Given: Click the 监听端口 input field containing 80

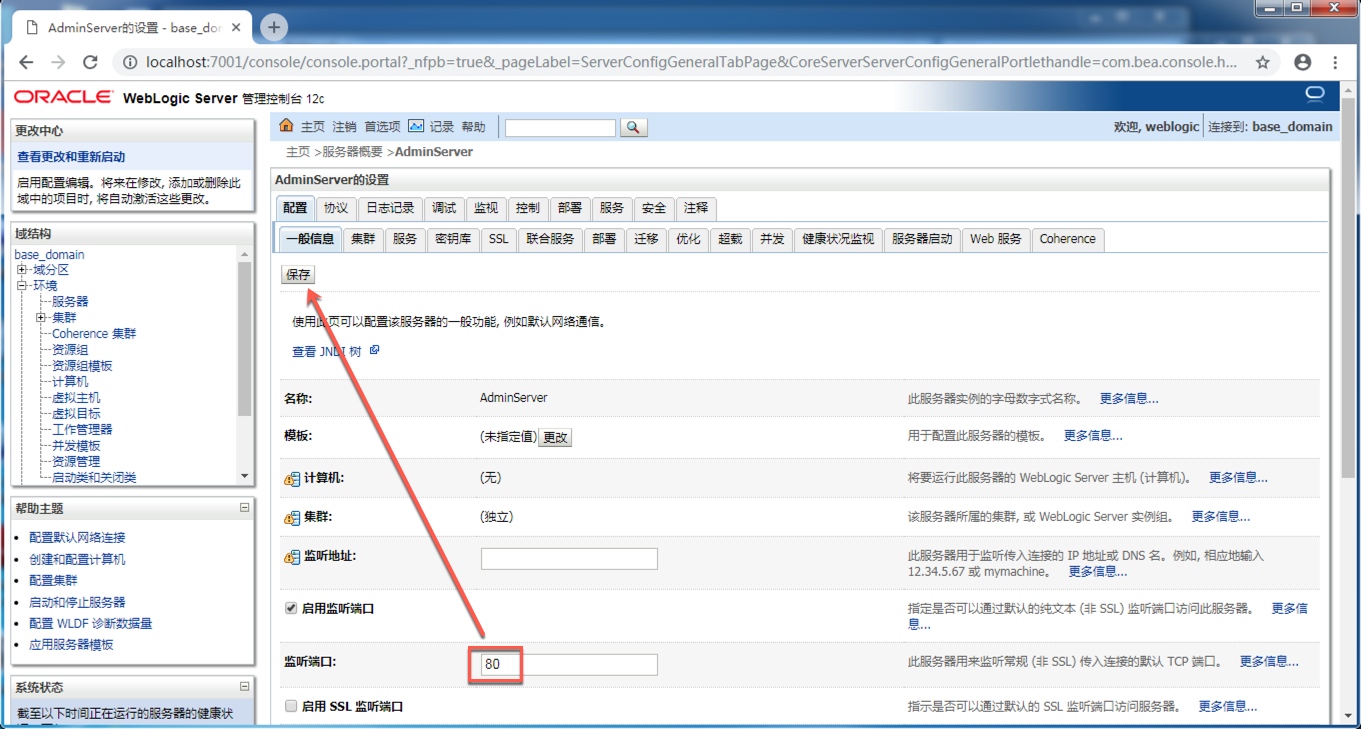Looking at the screenshot, I should (x=569, y=664).
